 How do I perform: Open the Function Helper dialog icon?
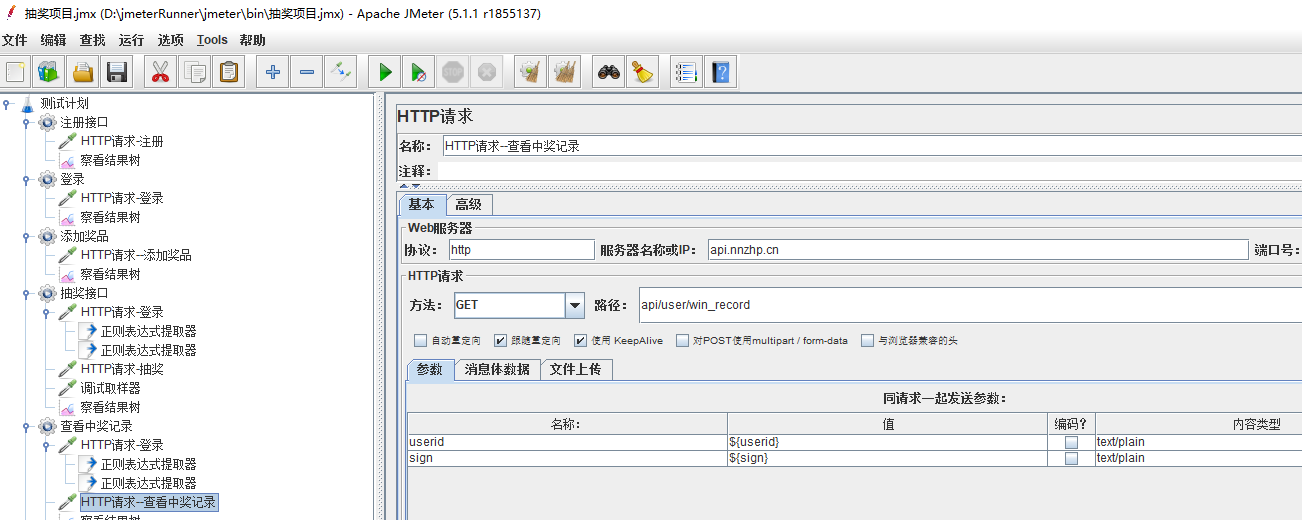(685, 72)
